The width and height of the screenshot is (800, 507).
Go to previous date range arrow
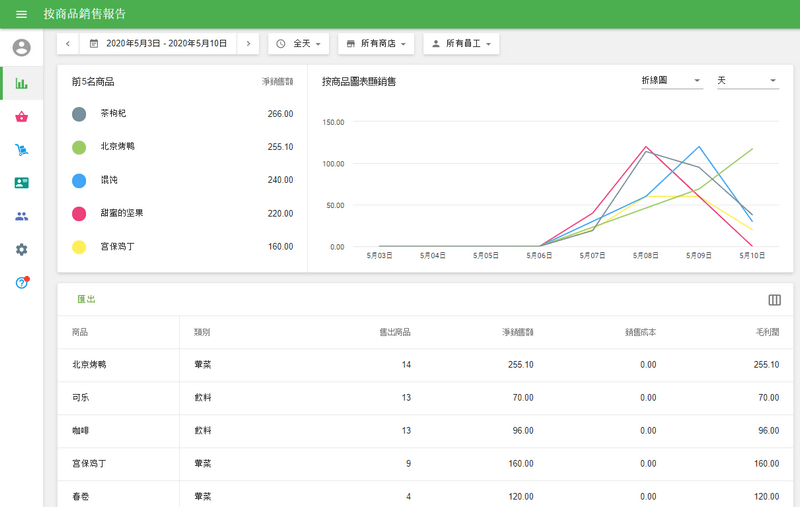coord(67,44)
